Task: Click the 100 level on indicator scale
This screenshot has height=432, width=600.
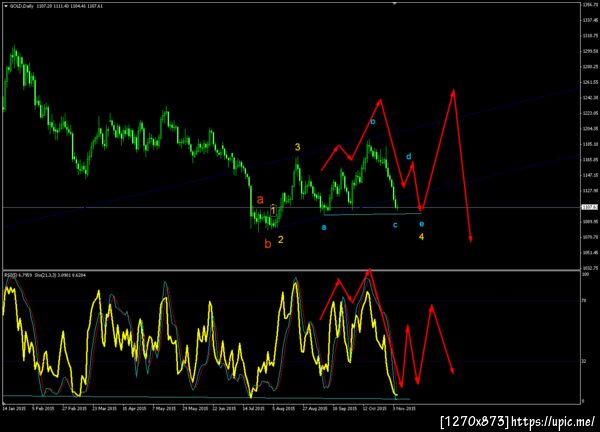Action: 585,274
